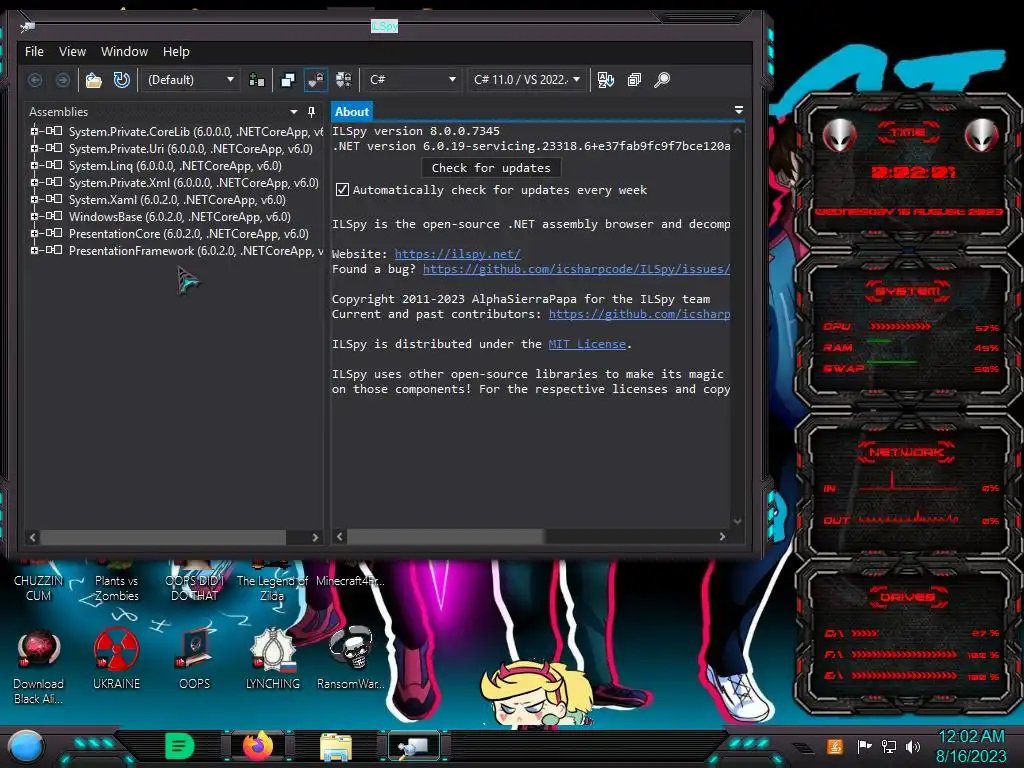1024x768 pixels.
Task: Open the Manage assembly lists icon
Action: coord(257,80)
